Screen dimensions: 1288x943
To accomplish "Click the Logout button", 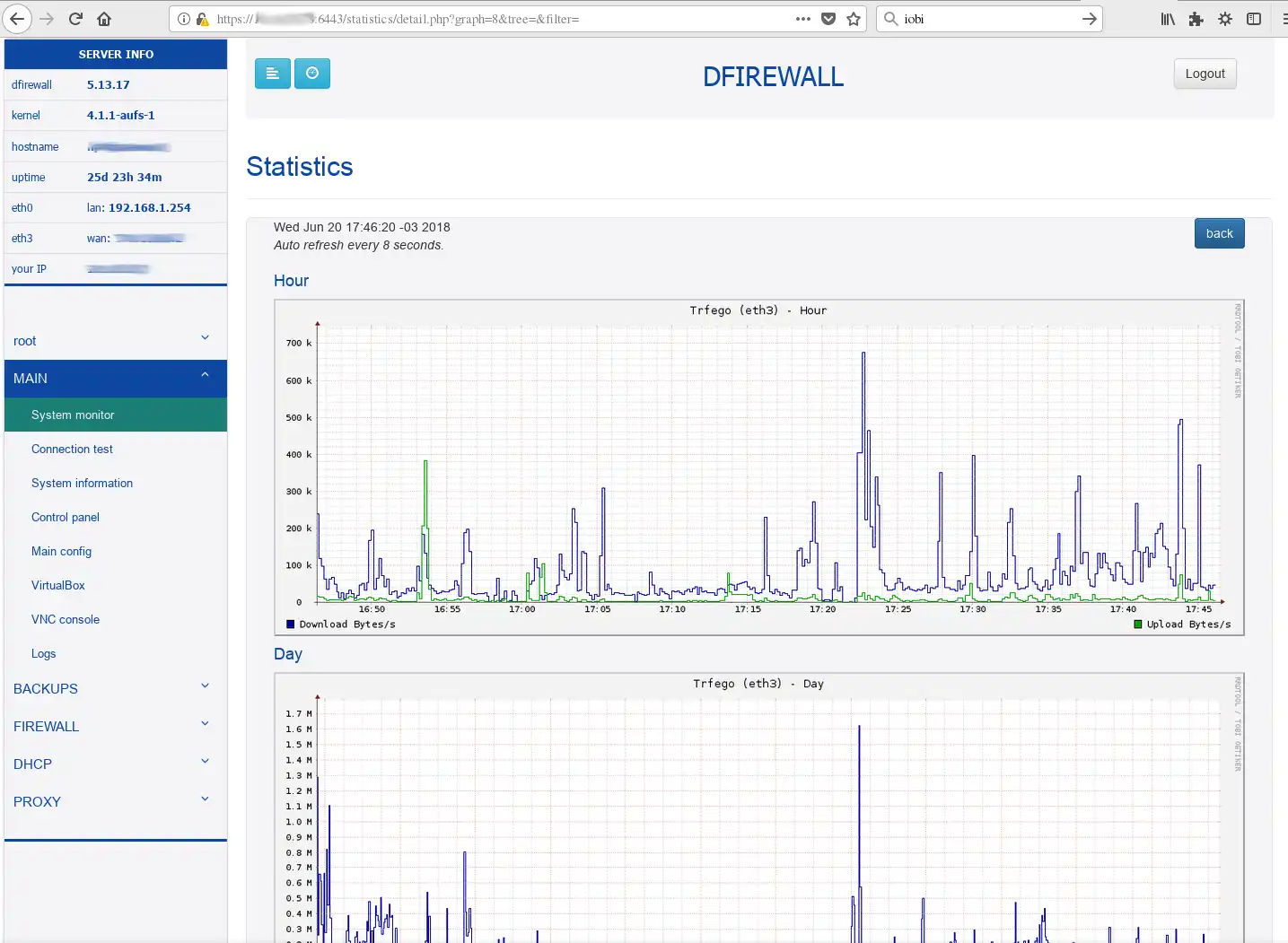I will click(x=1205, y=74).
